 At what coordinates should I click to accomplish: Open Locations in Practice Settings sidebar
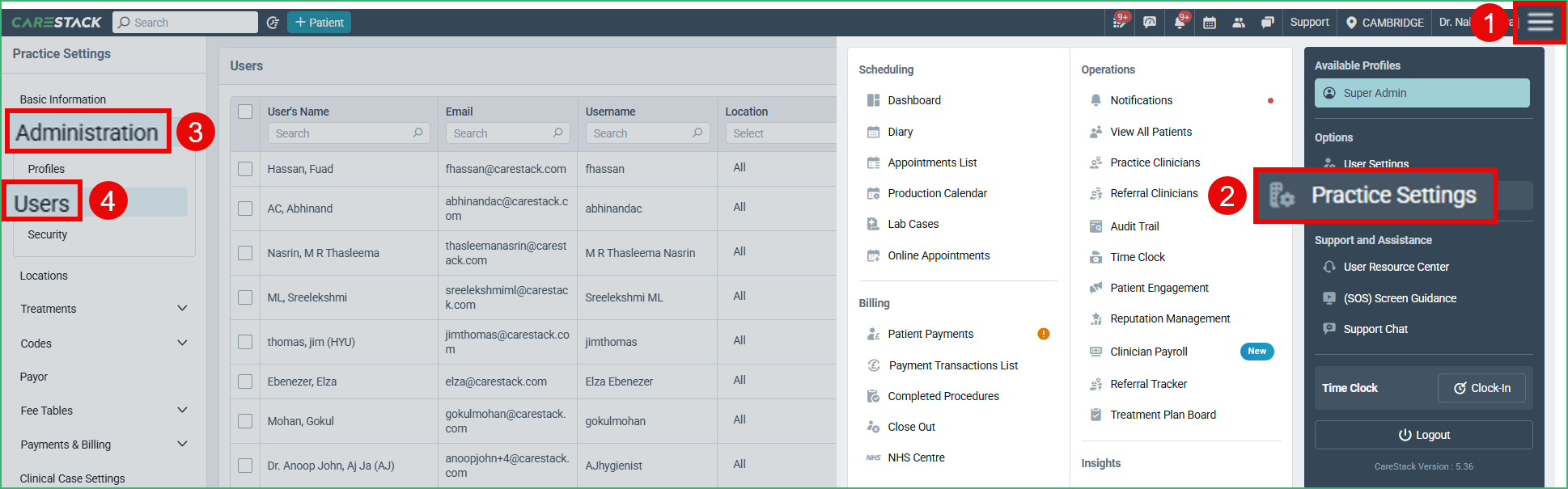(44, 276)
